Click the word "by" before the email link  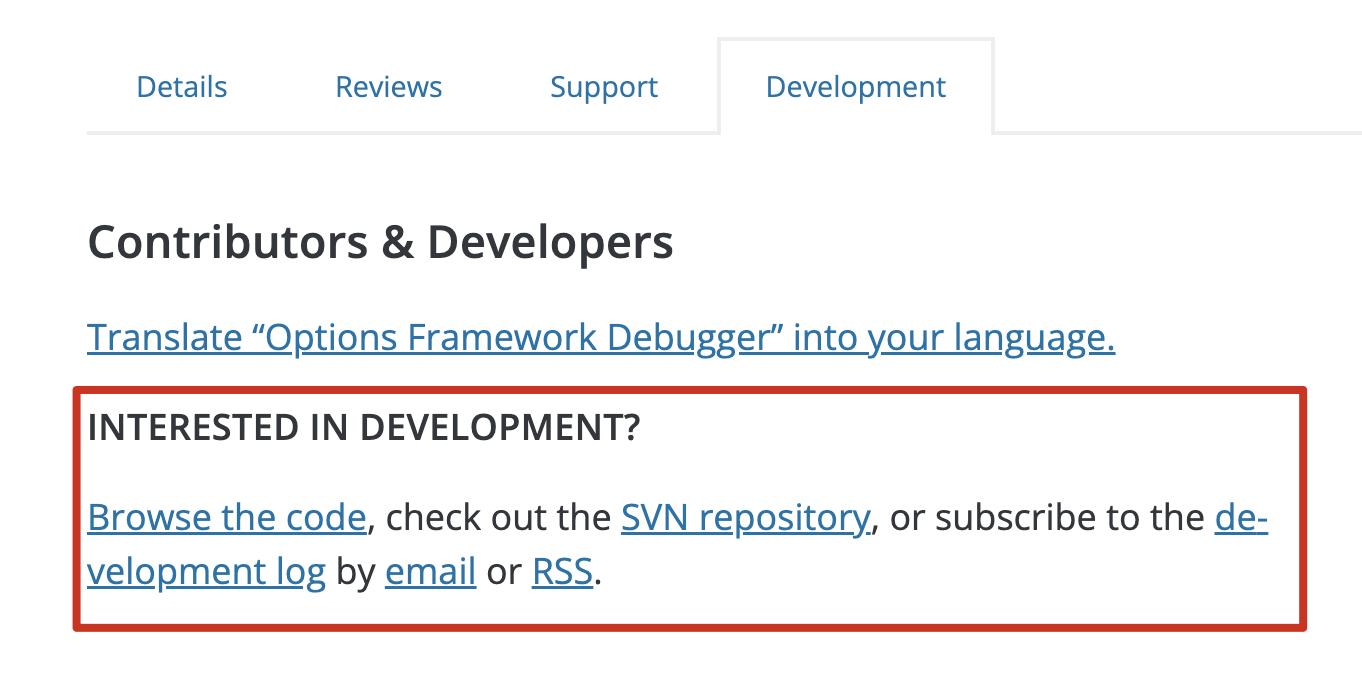pos(355,572)
